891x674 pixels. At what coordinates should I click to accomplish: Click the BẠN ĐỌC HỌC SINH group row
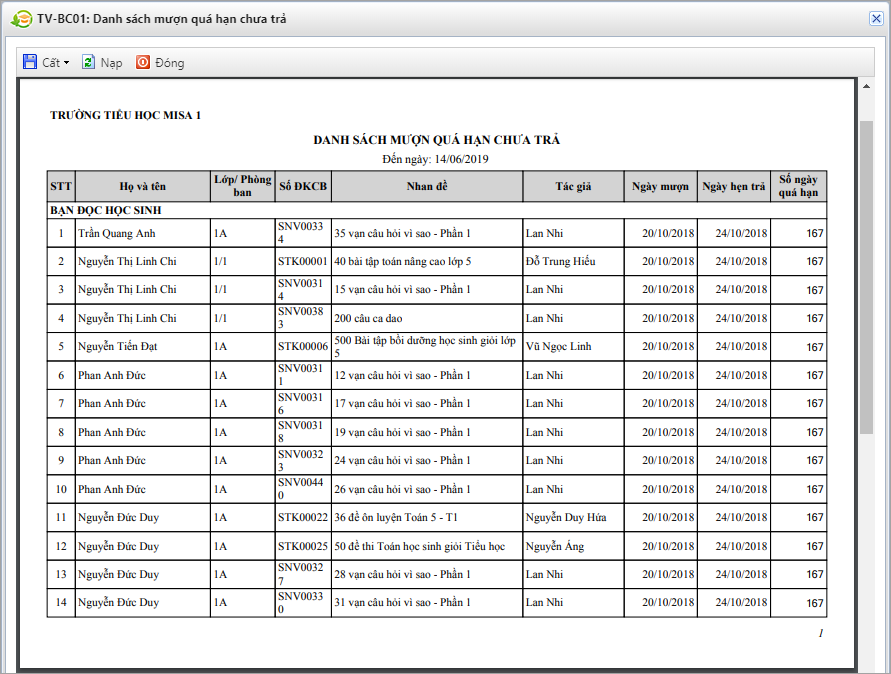click(436, 210)
